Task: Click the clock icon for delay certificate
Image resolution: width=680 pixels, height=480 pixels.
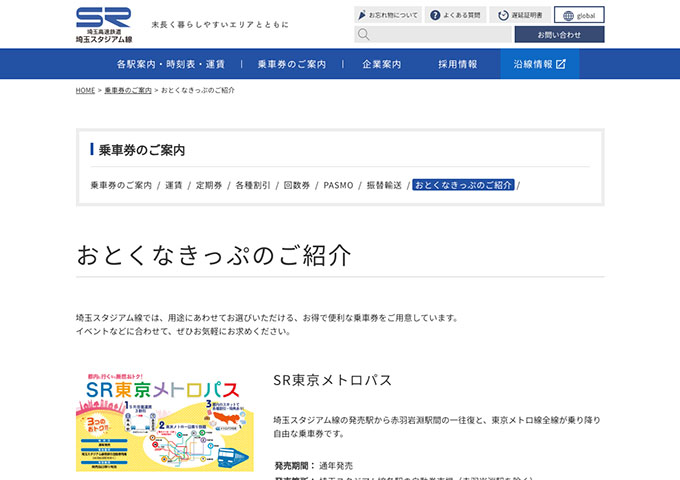Action: (503, 15)
